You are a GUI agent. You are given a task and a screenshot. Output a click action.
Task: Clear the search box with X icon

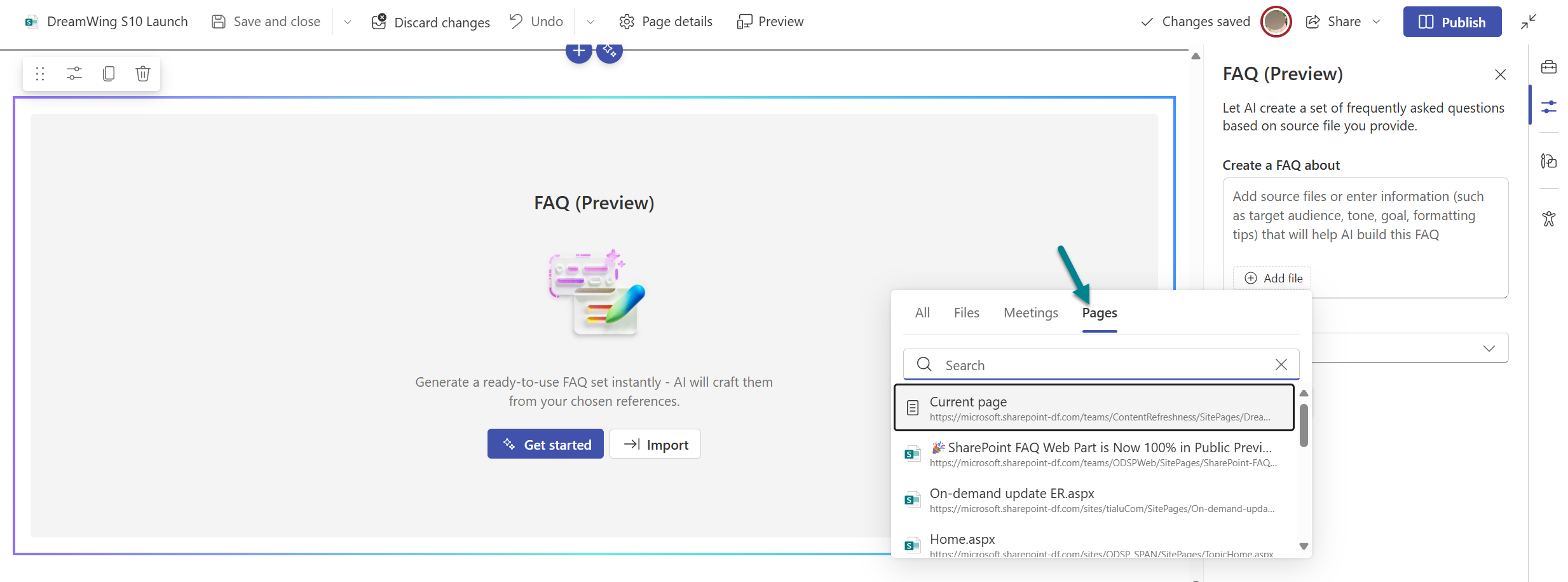pos(1281,364)
